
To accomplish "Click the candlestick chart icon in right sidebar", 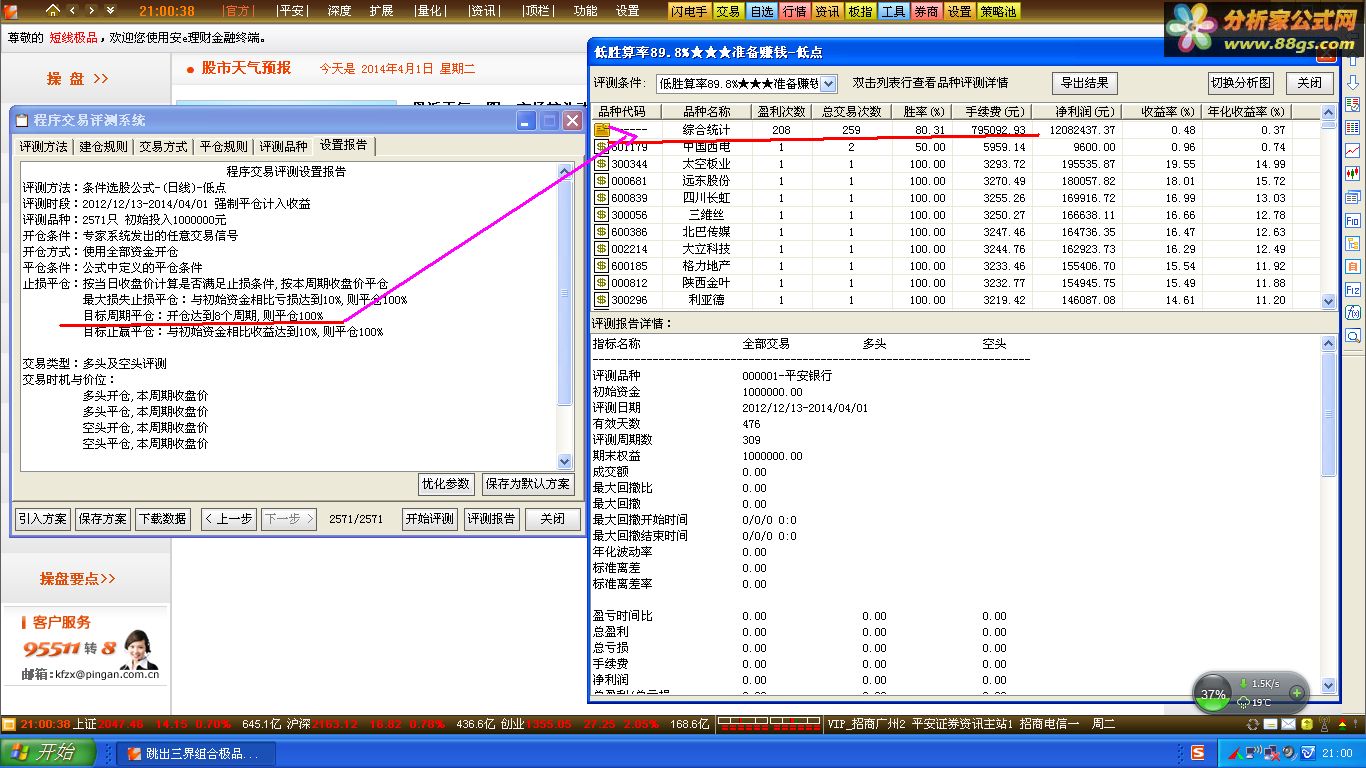I will click(1353, 174).
